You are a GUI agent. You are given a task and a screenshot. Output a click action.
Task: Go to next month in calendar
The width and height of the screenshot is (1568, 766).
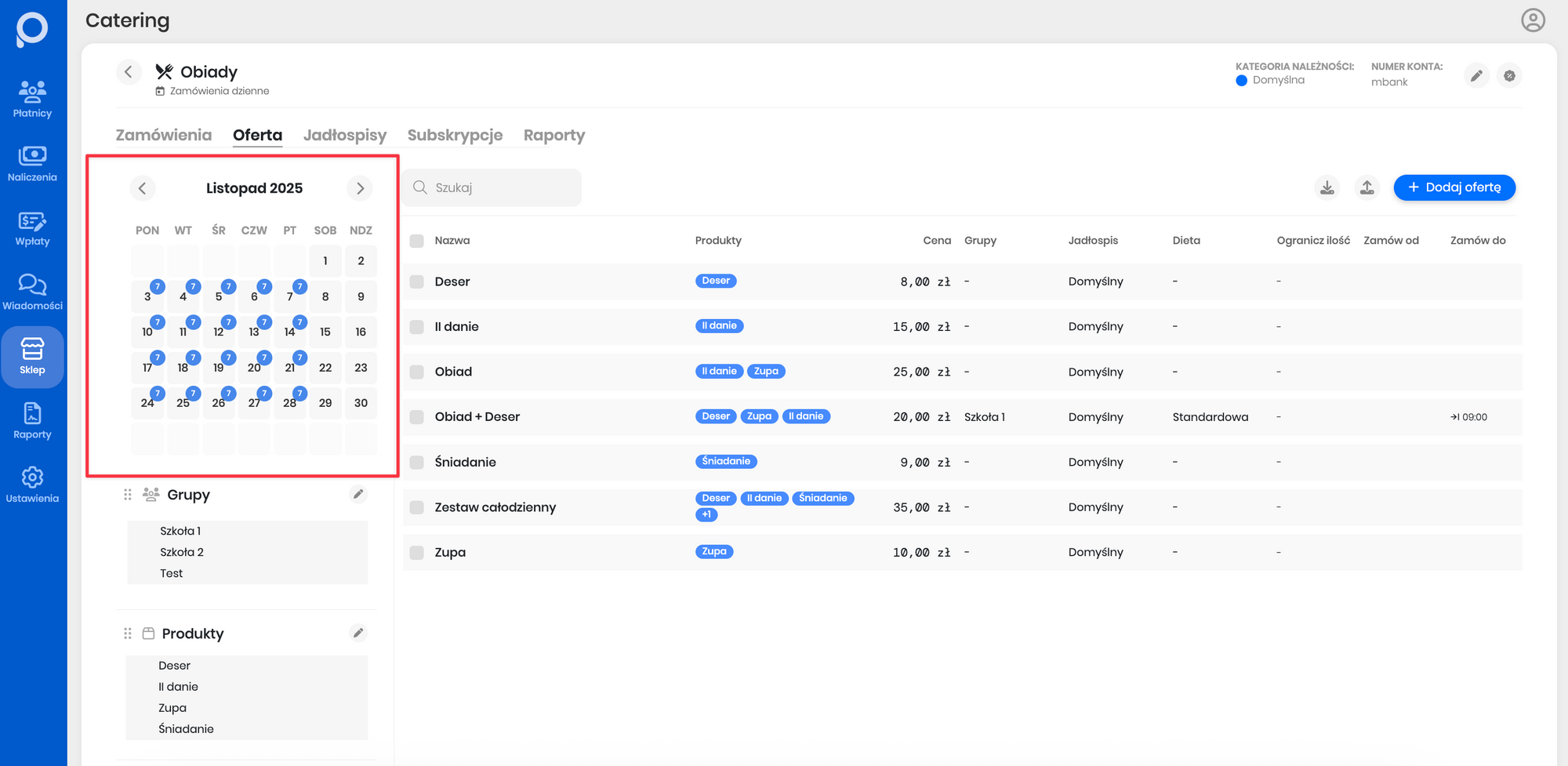pyautogui.click(x=360, y=188)
